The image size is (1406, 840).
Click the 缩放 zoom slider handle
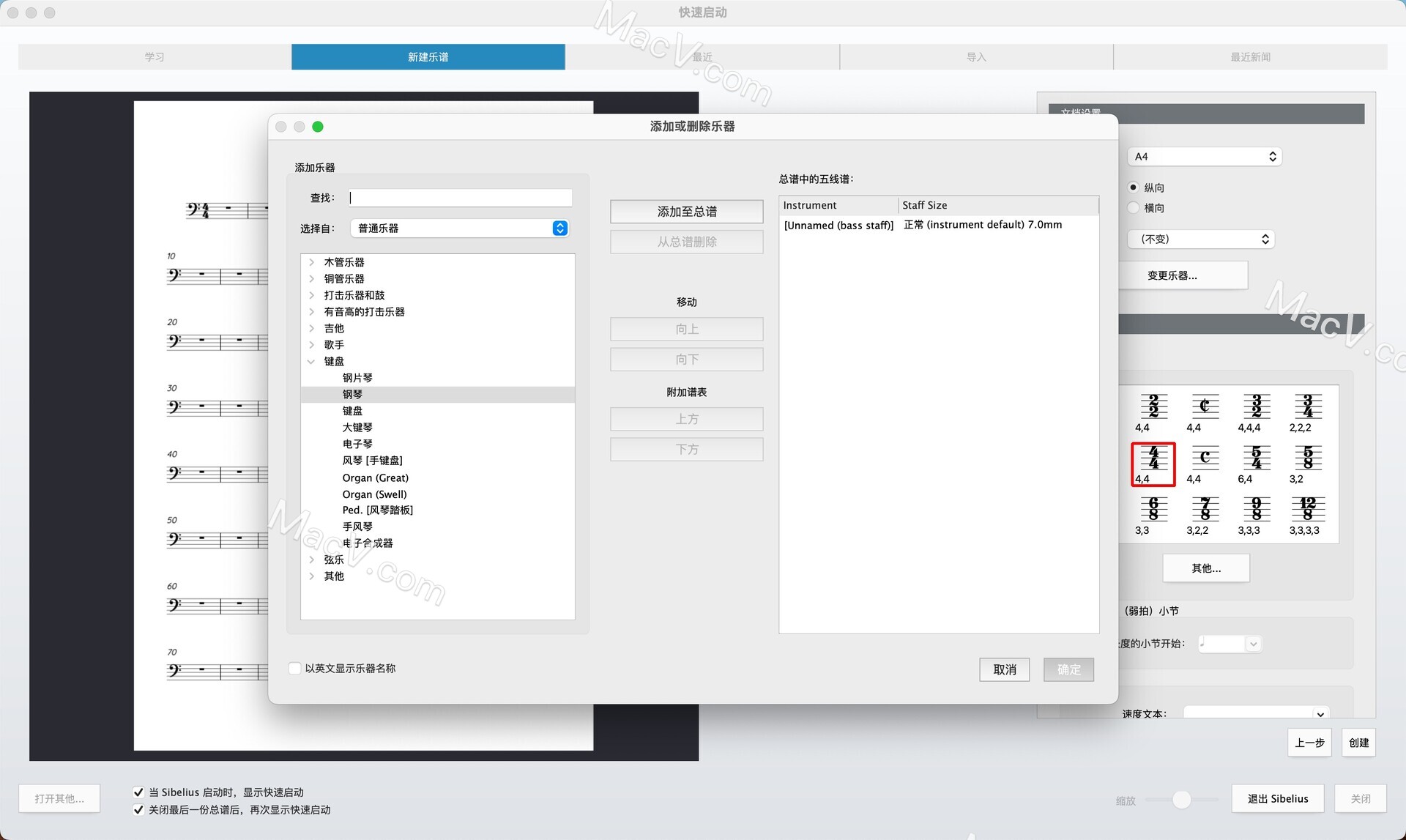tap(1181, 800)
